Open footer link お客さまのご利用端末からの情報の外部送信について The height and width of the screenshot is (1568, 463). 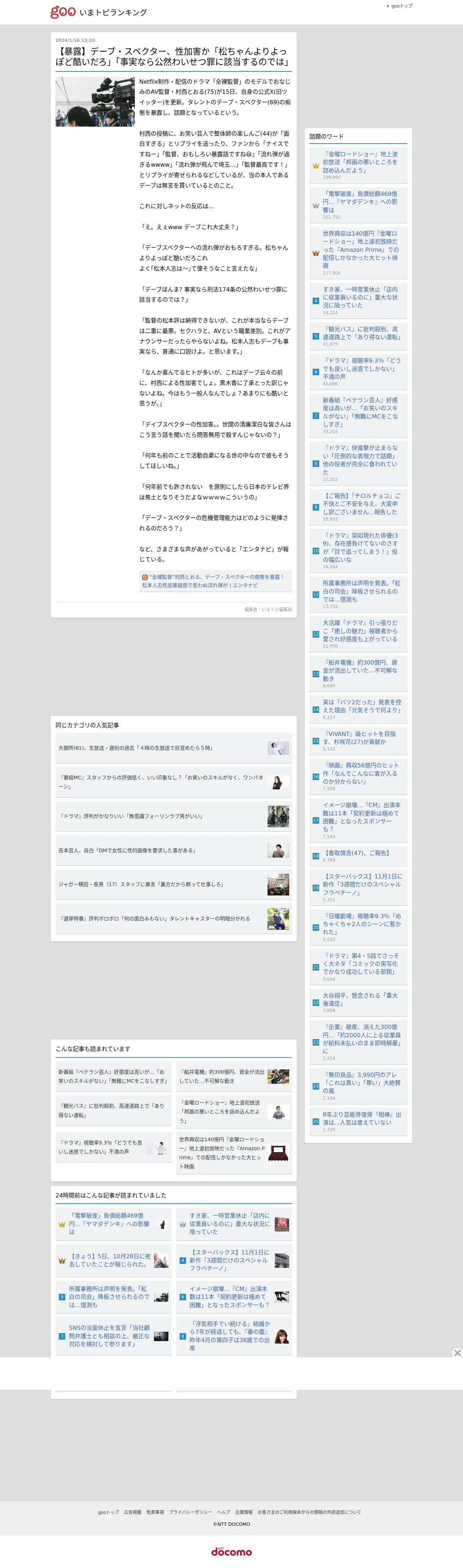[x=309, y=1512]
